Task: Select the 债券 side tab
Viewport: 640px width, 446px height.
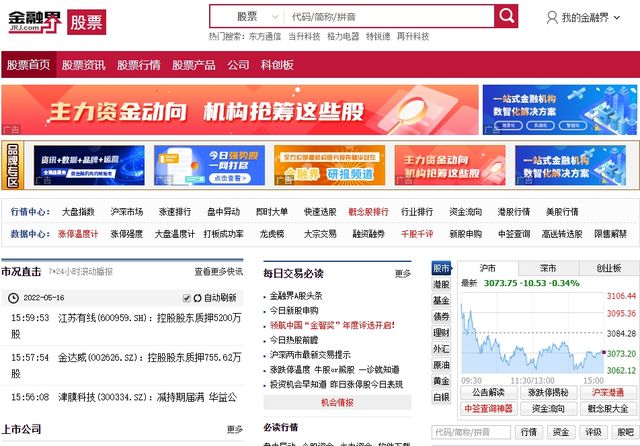Action: click(x=441, y=317)
